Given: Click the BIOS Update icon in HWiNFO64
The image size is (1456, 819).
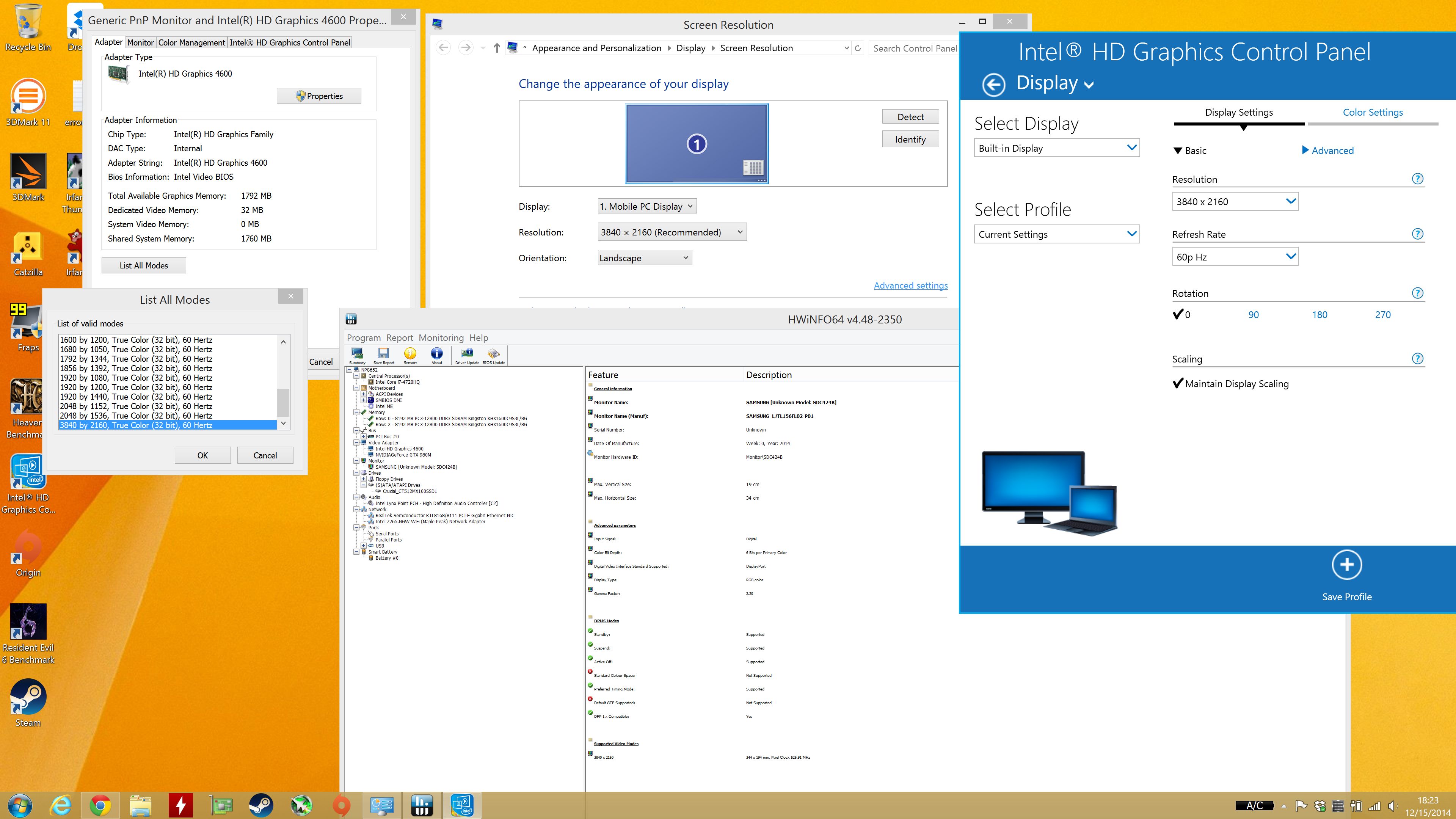Looking at the screenshot, I should click(493, 355).
